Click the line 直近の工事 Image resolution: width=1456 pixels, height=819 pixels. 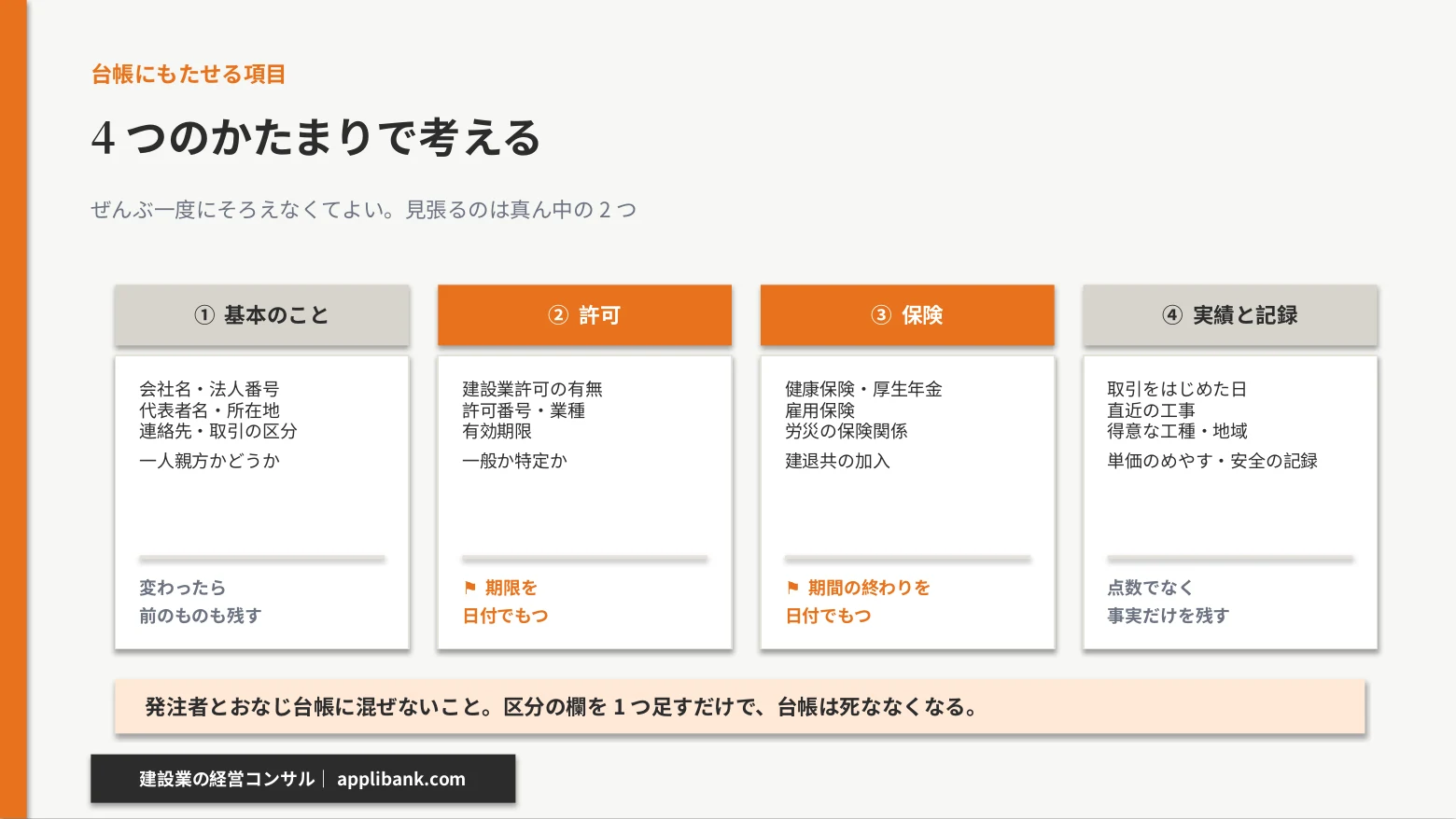click(1151, 410)
